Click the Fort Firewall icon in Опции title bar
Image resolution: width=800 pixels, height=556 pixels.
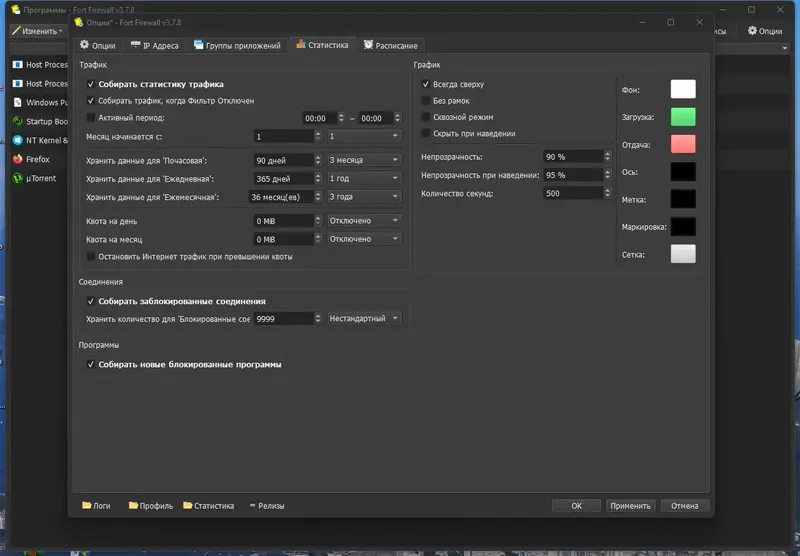point(79,22)
